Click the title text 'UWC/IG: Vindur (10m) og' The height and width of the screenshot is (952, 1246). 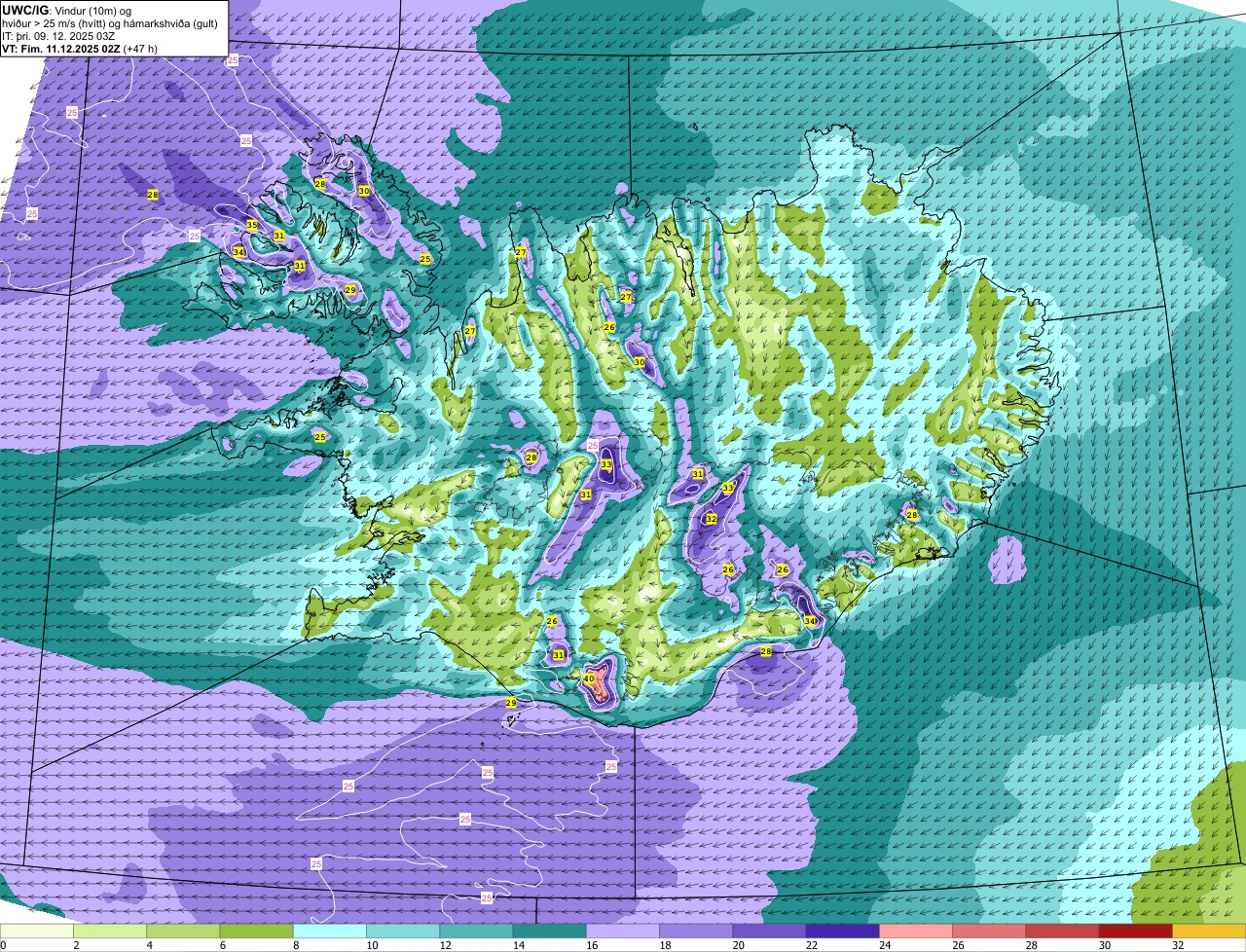(66, 10)
